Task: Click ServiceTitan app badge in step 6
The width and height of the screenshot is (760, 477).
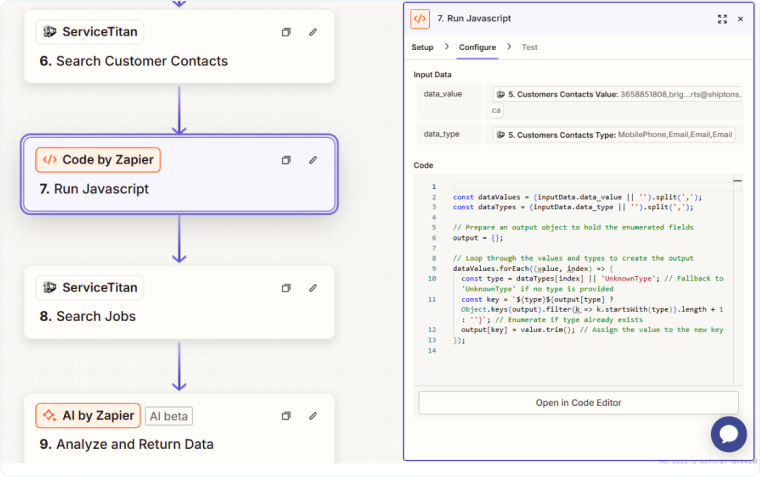Action: (90, 32)
